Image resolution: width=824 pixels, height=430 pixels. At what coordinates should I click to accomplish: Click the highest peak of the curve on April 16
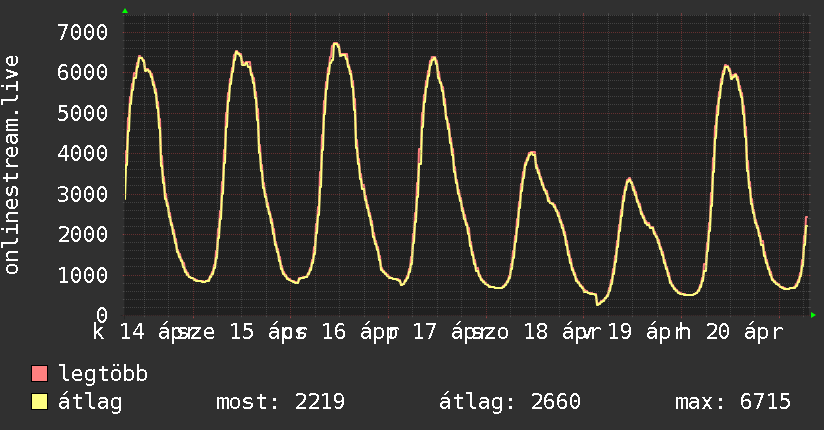pyautogui.click(x=336, y=43)
